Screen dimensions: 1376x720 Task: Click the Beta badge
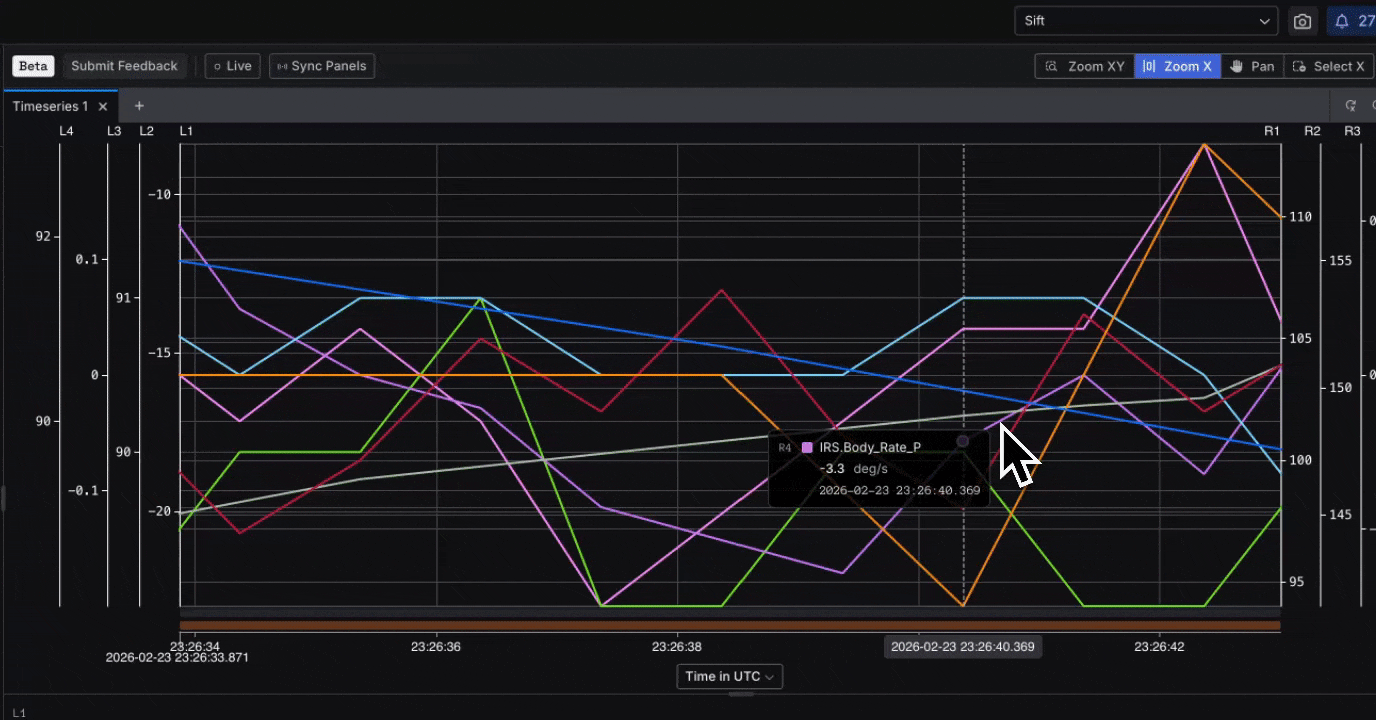(x=32, y=66)
